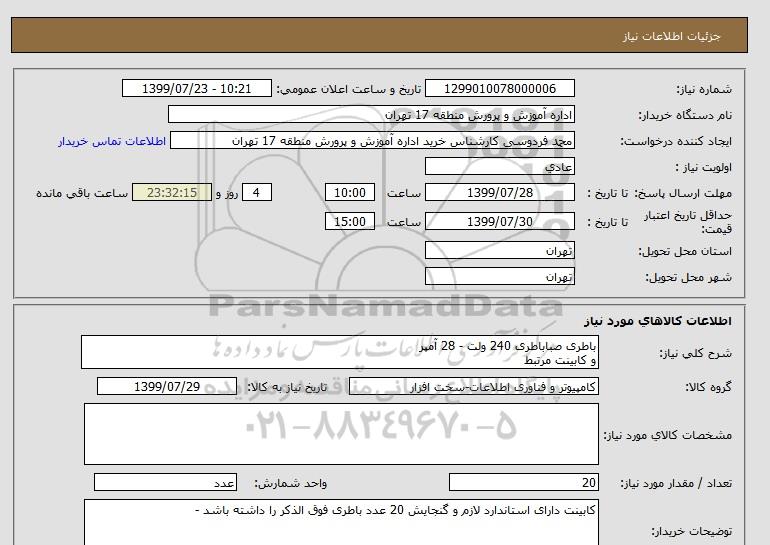
Task: Click the label توضیحات خریدار
Action: [691, 531]
